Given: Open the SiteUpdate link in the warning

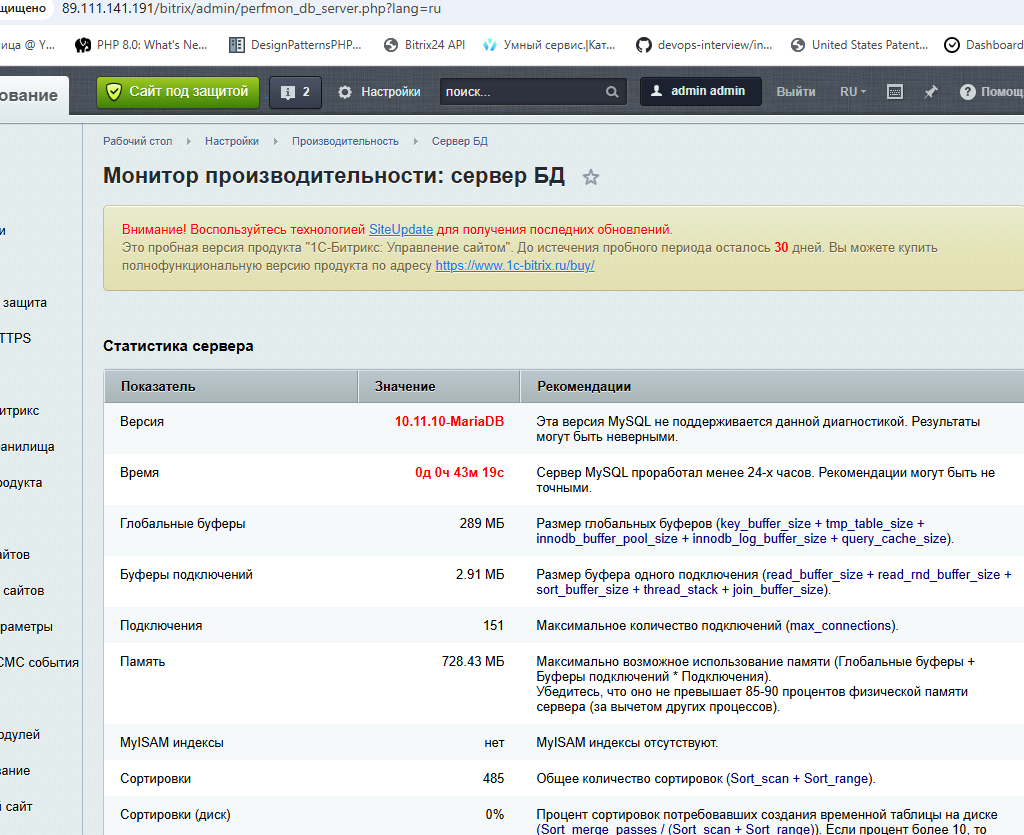Looking at the screenshot, I should click(x=401, y=230).
